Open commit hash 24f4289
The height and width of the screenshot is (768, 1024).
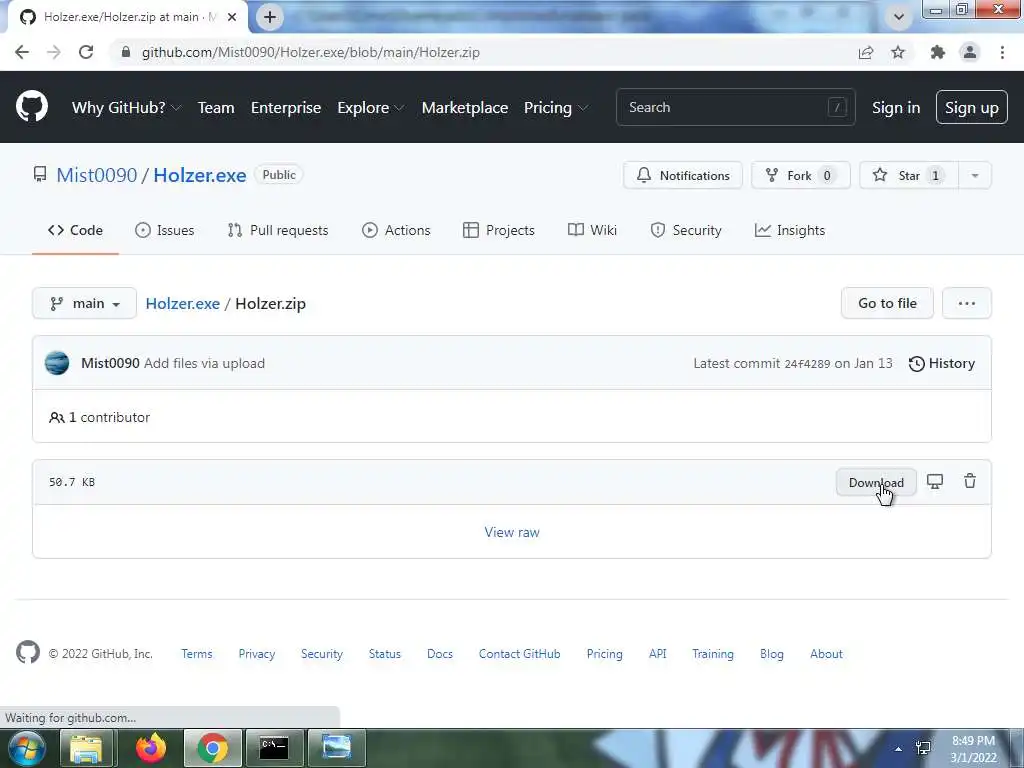pos(807,364)
